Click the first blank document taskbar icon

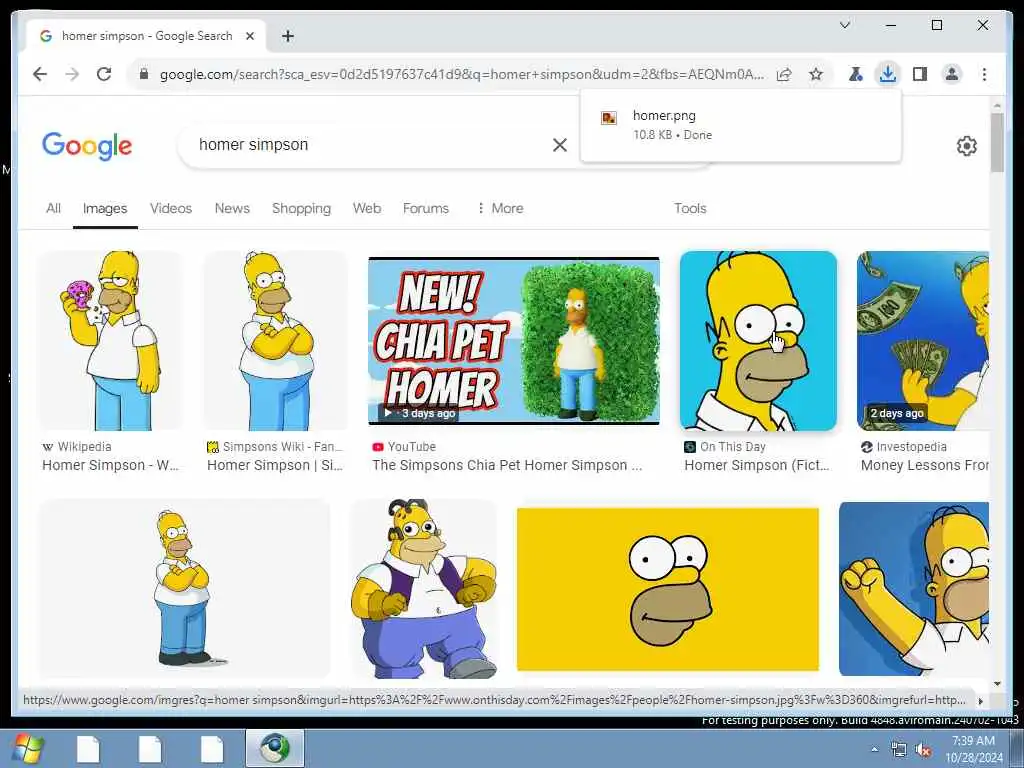point(88,749)
